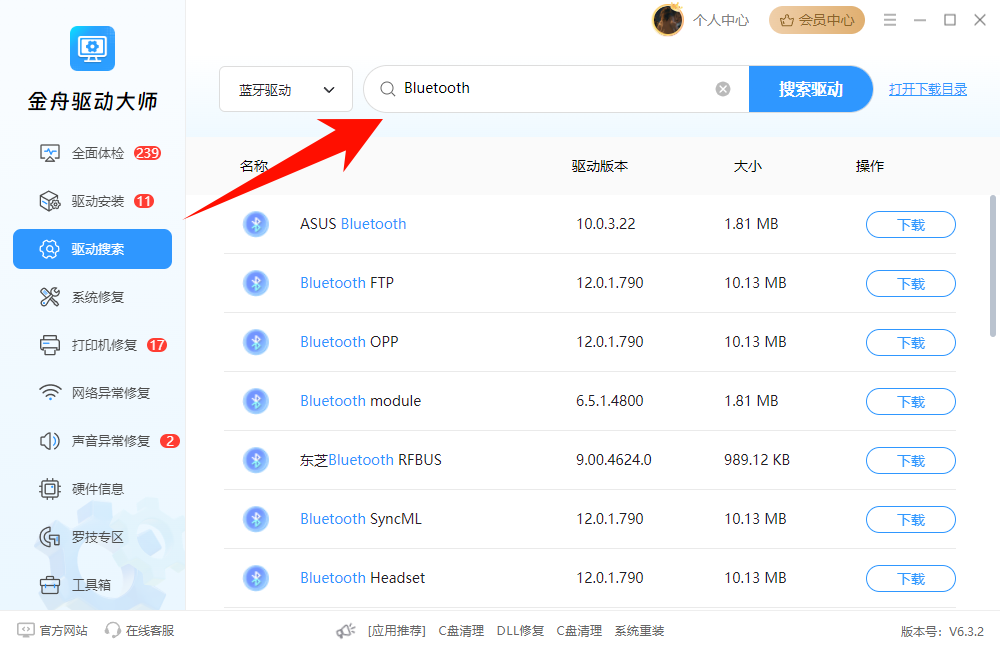Download the Bluetooth FTP driver

point(911,283)
